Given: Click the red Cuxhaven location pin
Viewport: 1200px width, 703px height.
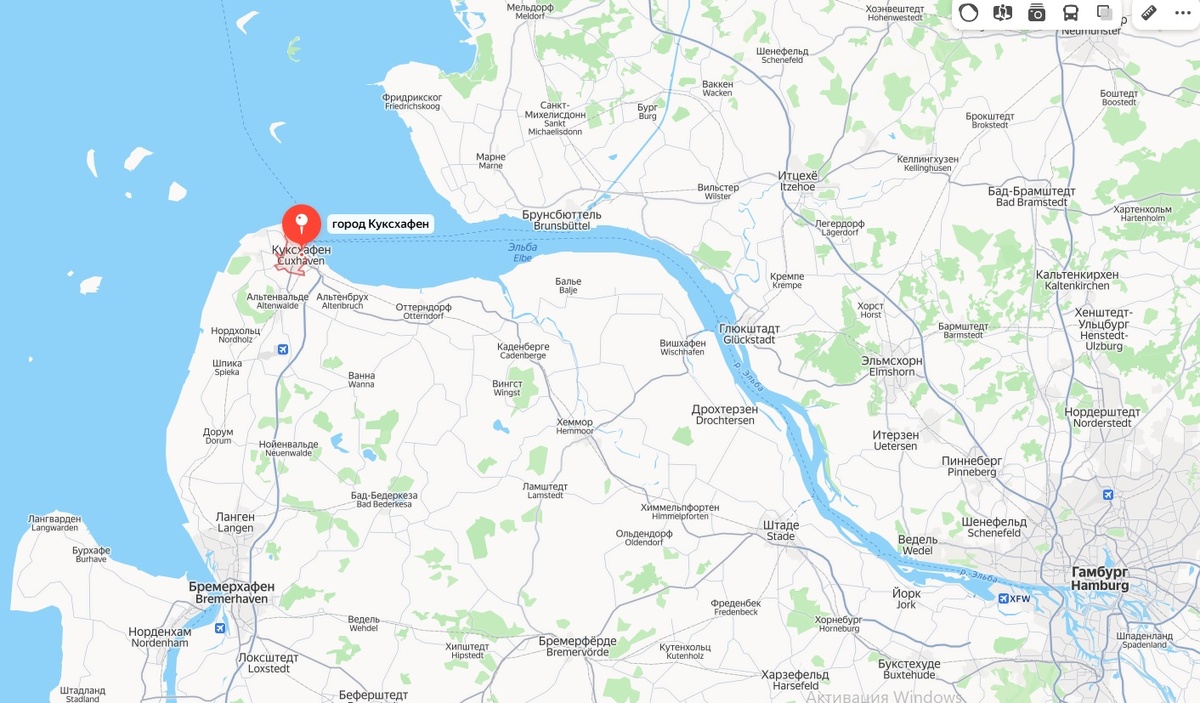Looking at the screenshot, I should (x=301, y=226).
